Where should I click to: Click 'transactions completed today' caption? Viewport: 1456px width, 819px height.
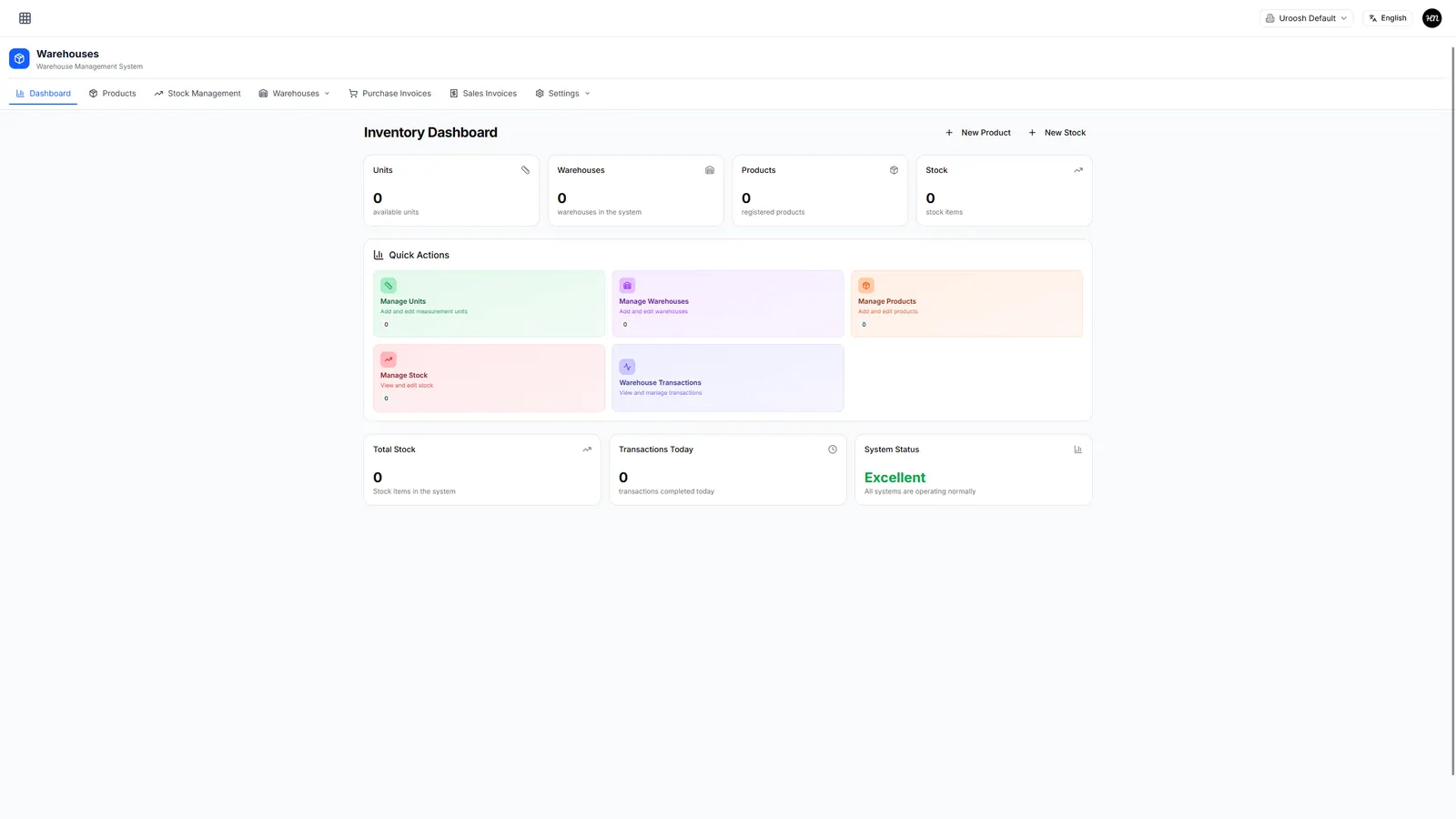[666, 491]
